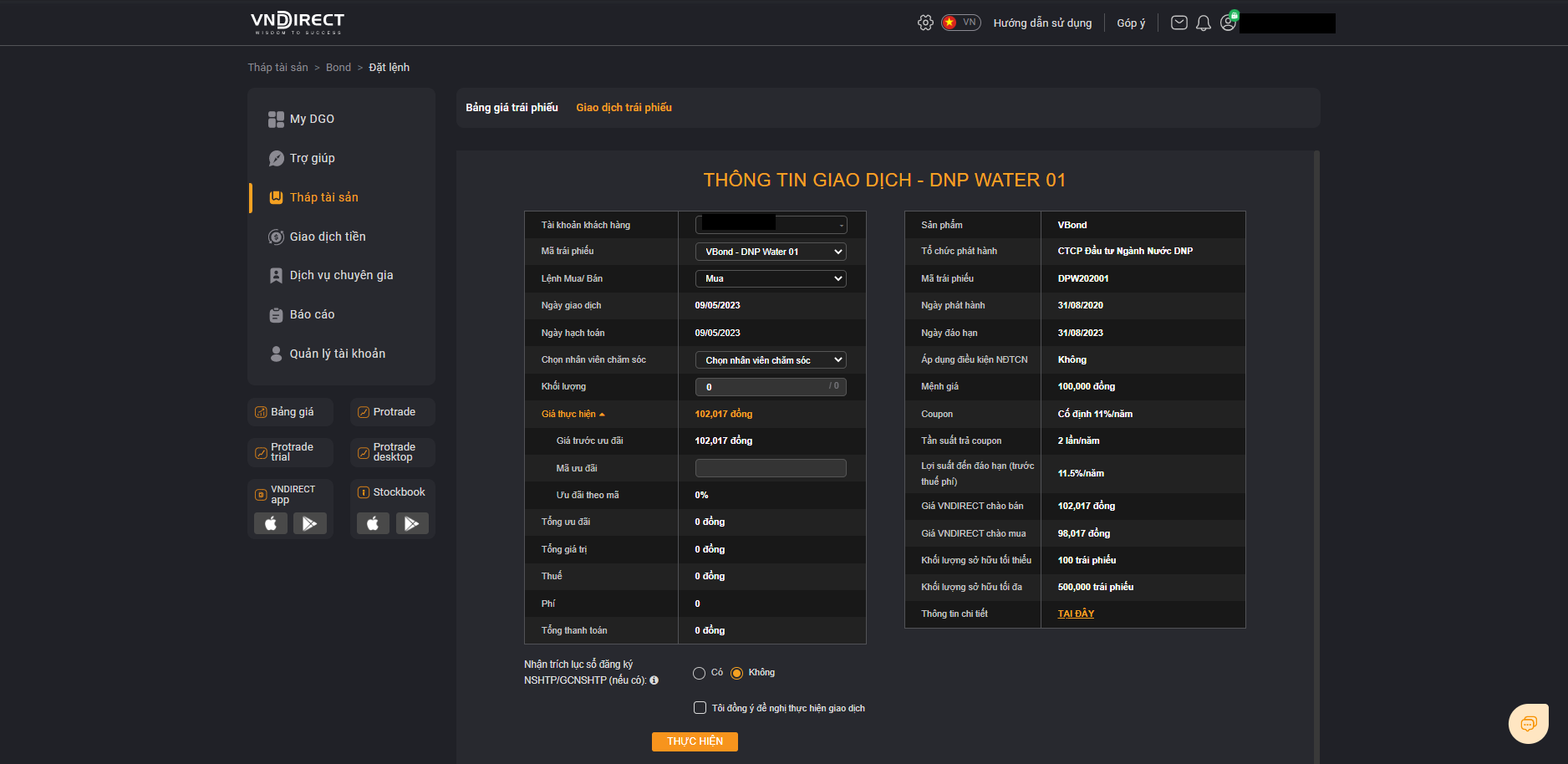Open Mã trái phiếu VBond dropdown
Screen dimensions: 1568x764
pos(771,252)
